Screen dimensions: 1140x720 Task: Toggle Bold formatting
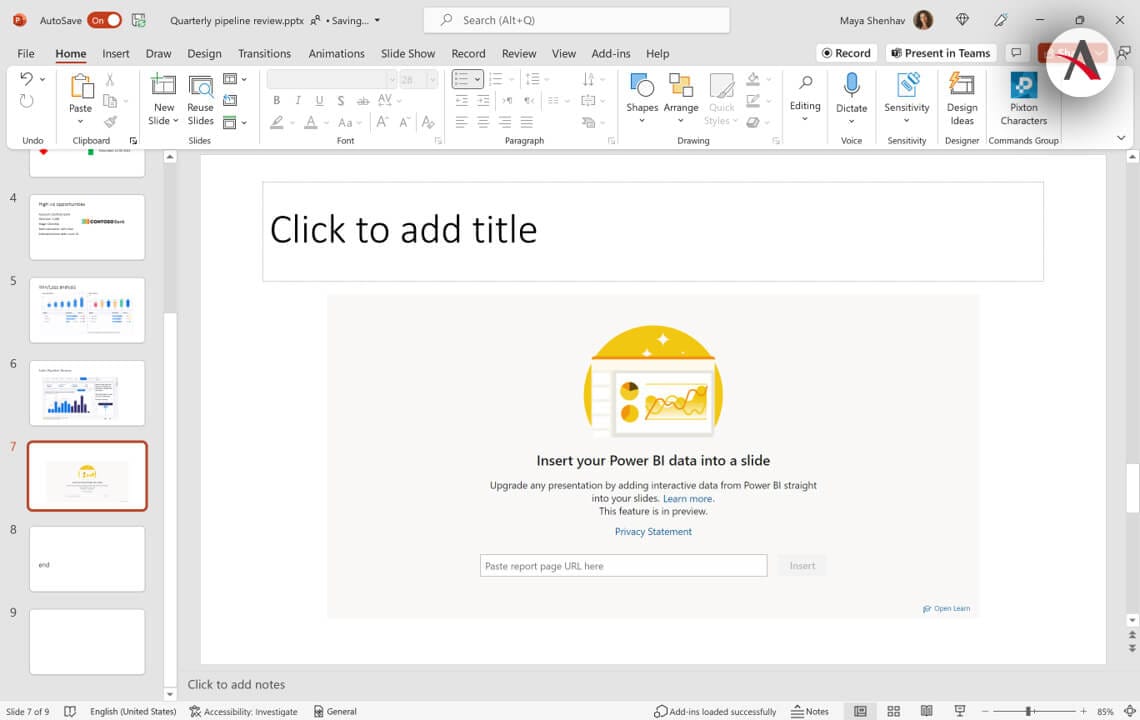coord(276,100)
